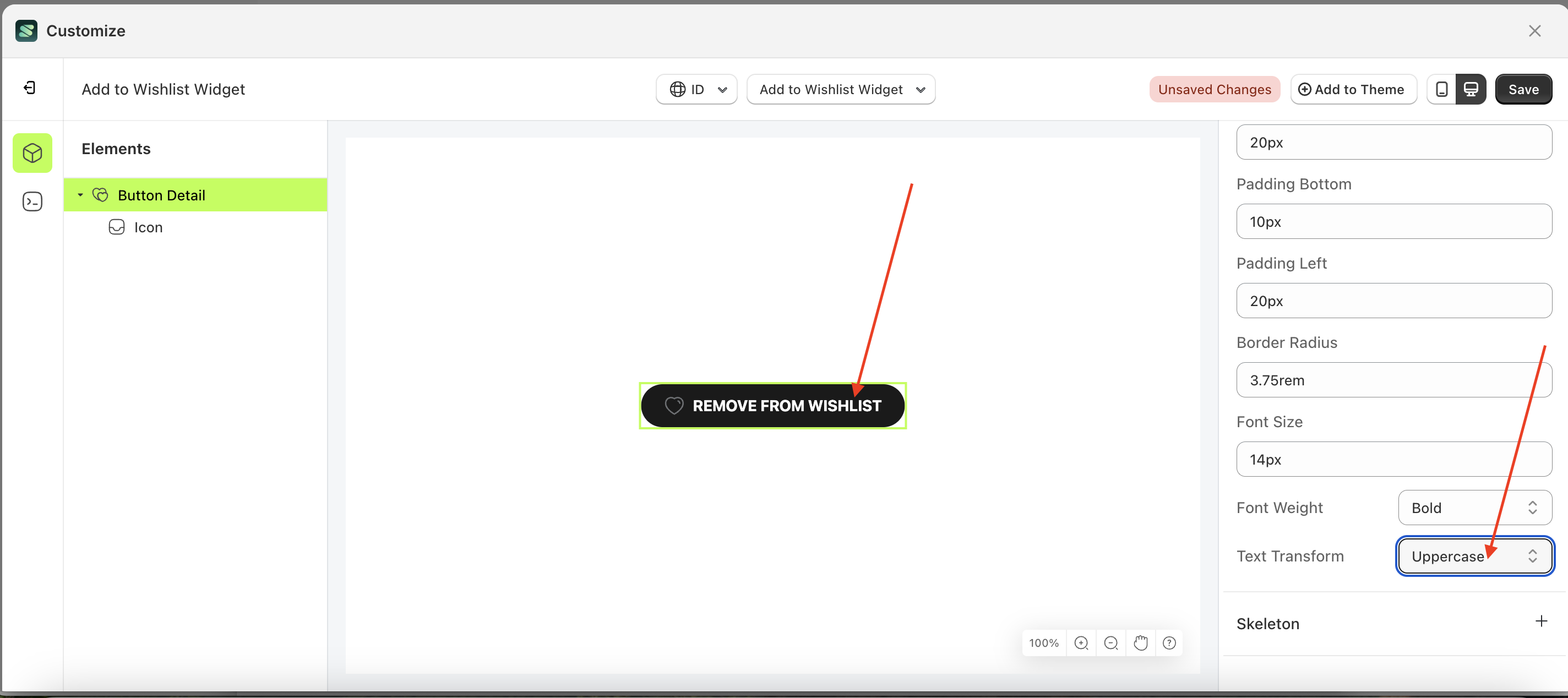Click Add to Theme
Screen dimensions: 1568x698
pos(1353,89)
